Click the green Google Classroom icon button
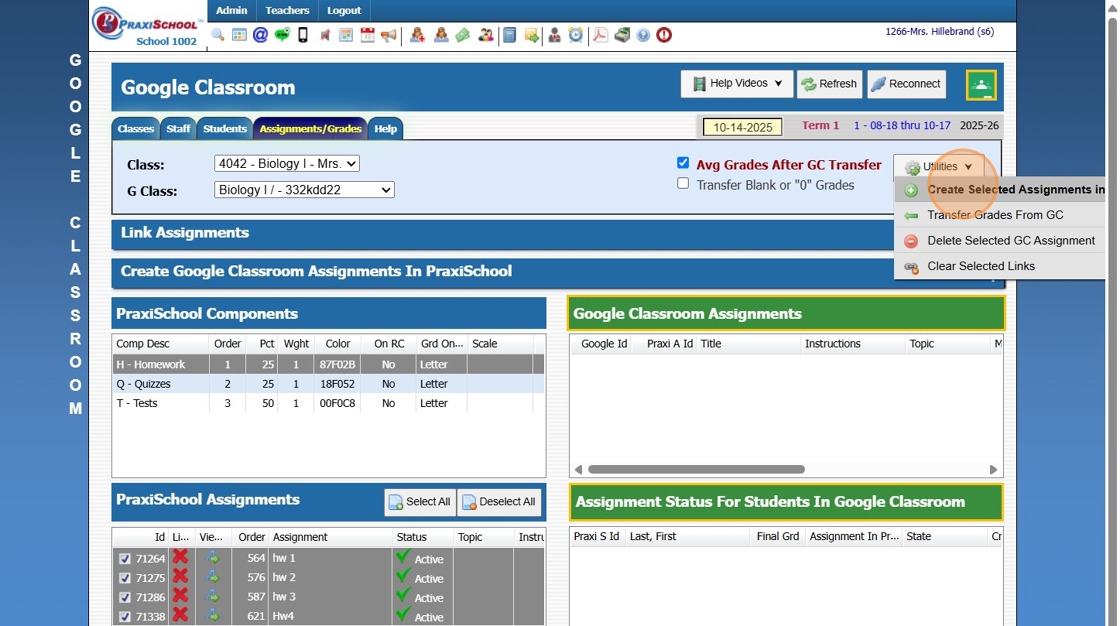Image resolution: width=1120 pixels, height=626 pixels. [981, 85]
